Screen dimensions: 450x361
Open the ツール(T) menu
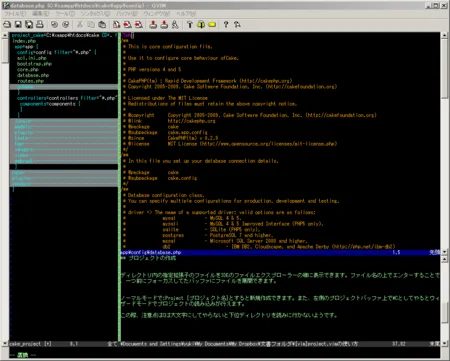coord(65,14)
